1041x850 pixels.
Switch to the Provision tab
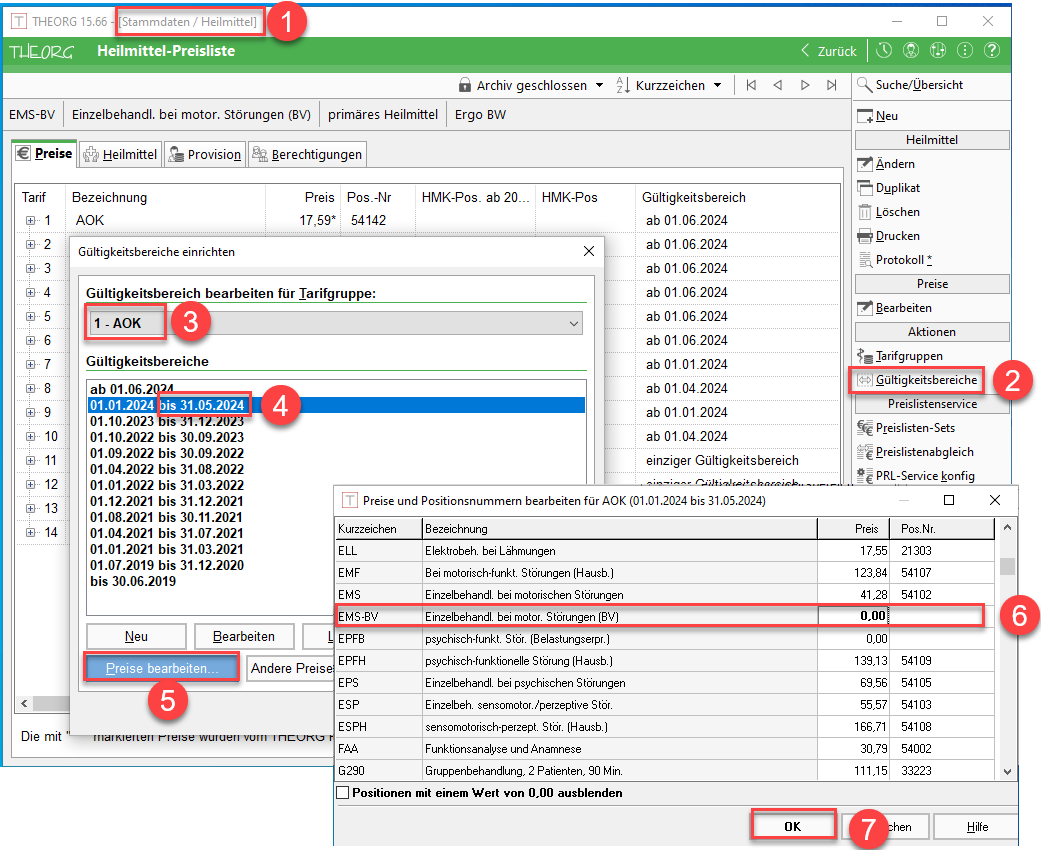click(203, 154)
